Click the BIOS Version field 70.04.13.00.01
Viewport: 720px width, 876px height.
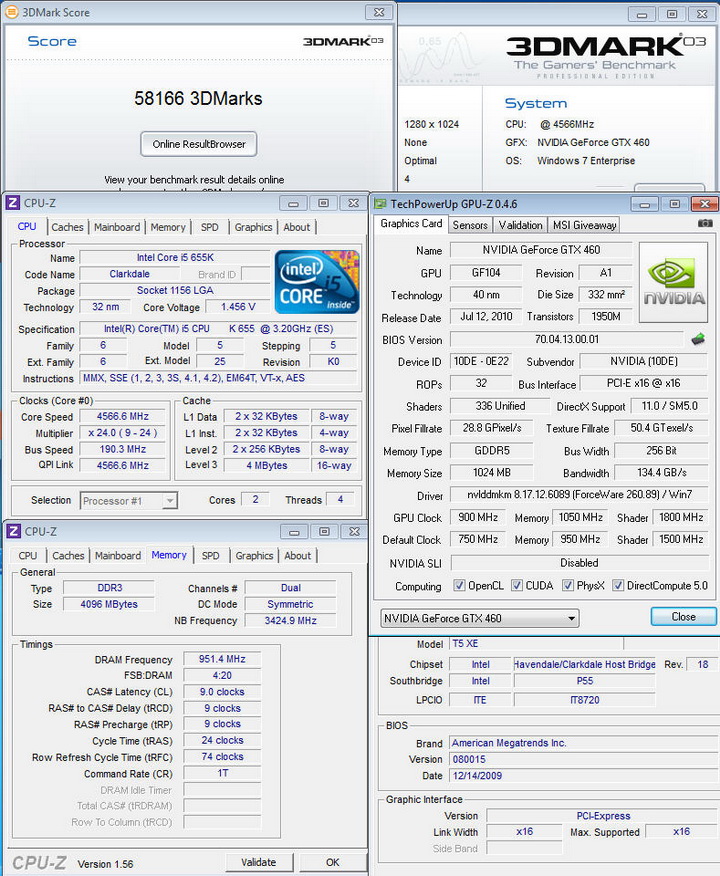point(566,339)
